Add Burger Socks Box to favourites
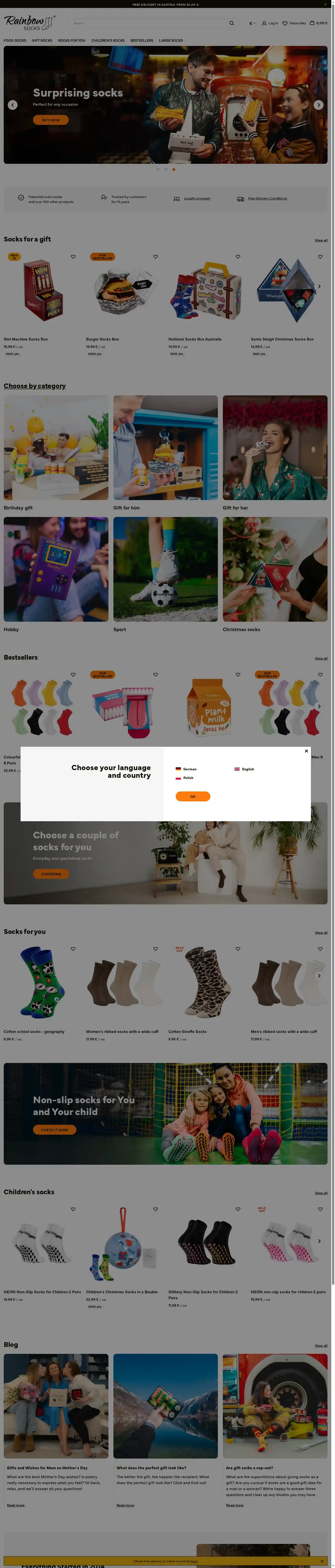The height and width of the screenshot is (1568, 335). [155, 257]
